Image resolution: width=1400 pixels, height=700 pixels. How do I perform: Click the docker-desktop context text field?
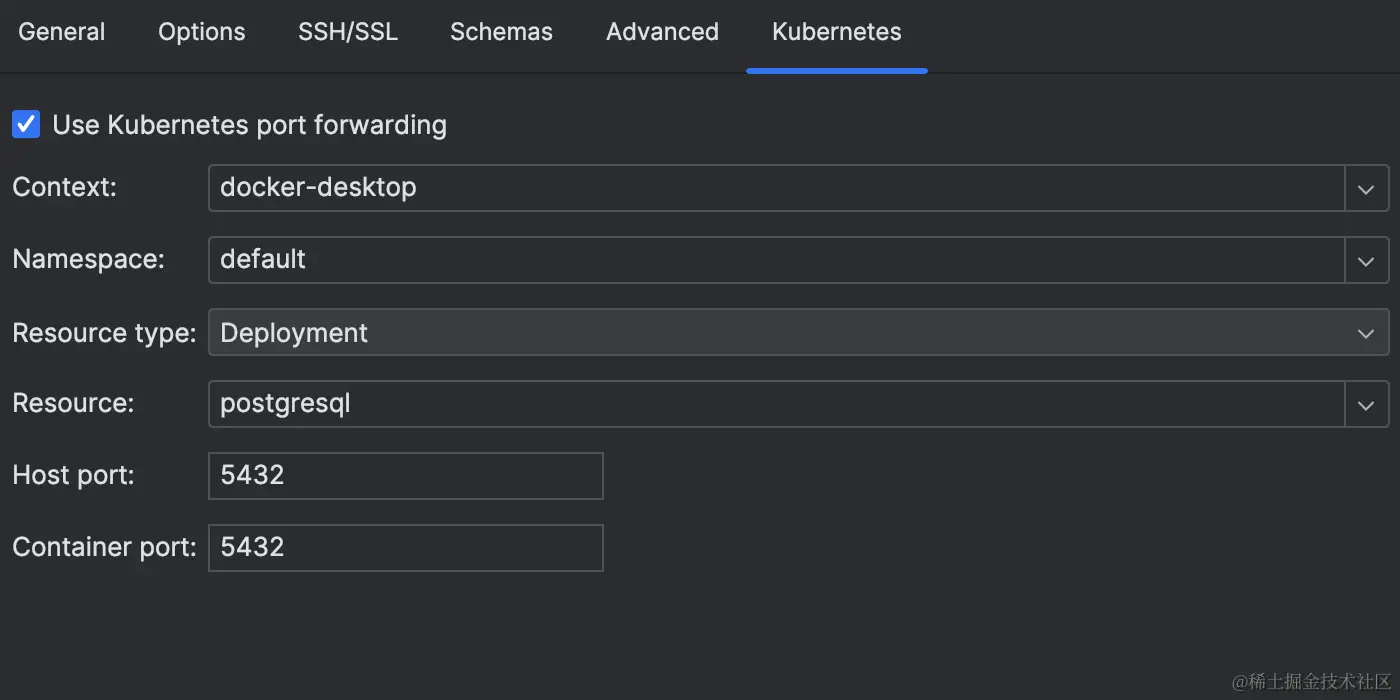pyautogui.click(x=776, y=188)
